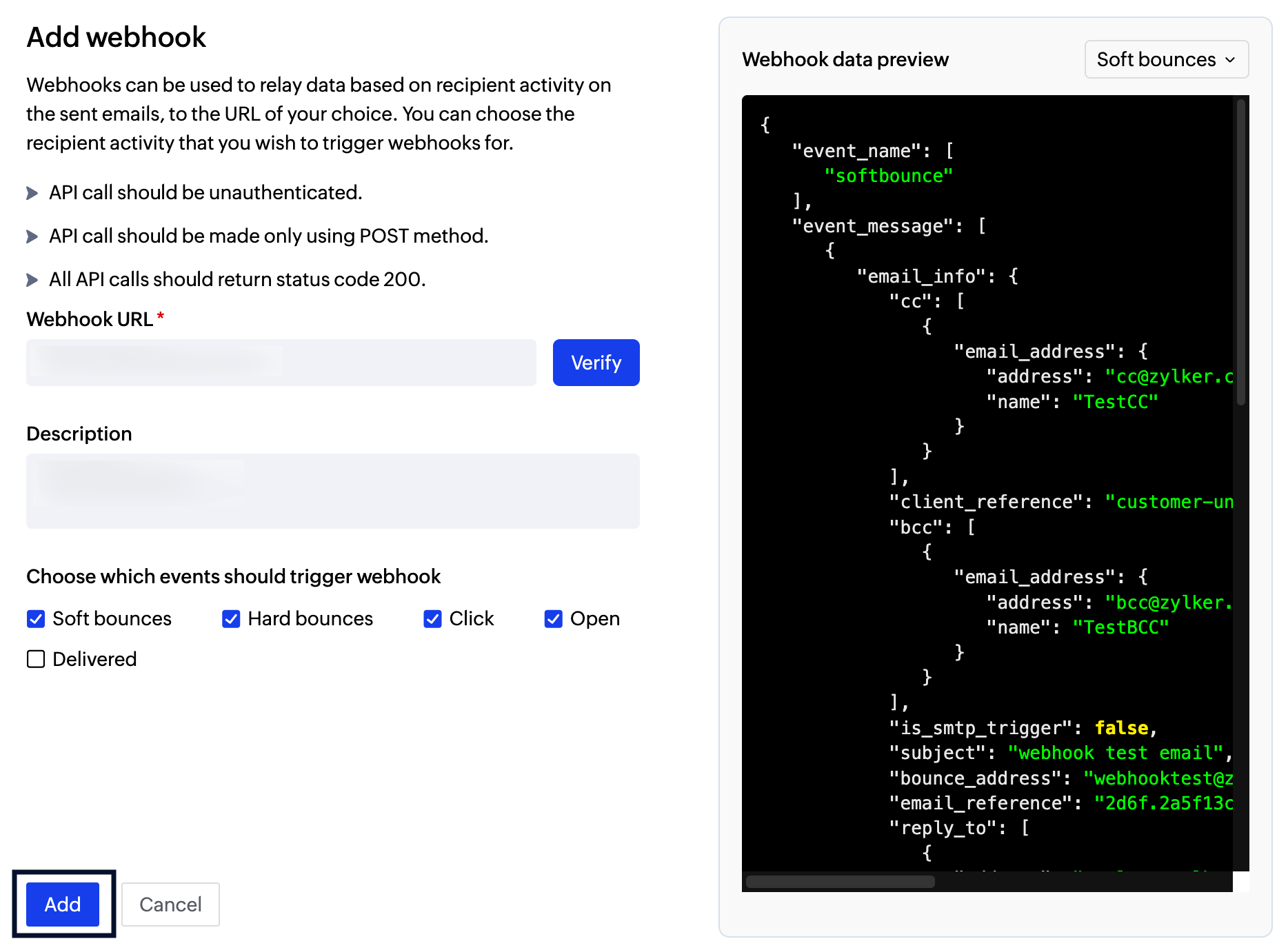Click the 'Choose which events should trigger webhook' label
The height and width of the screenshot is (950, 1288).
tap(233, 576)
